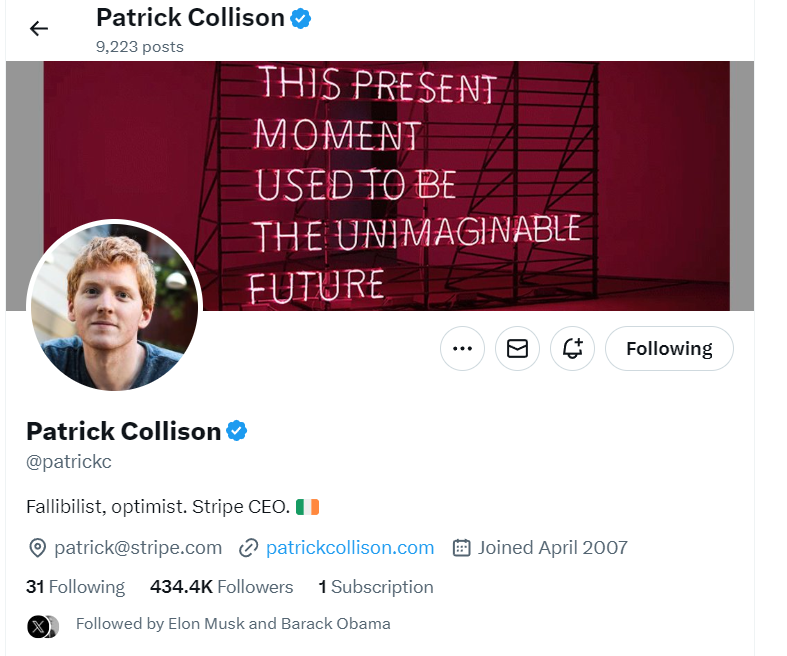Open the patrickcollison.com website link
Image resolution: width=787 pixels, height=656 pixels.
coord(350,547)
